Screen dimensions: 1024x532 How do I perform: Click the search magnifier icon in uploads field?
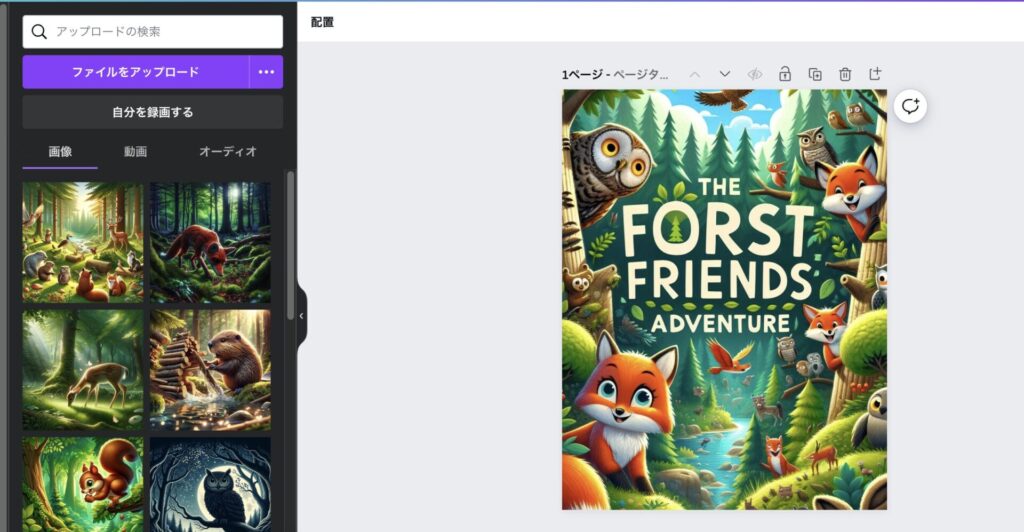click(39, 31)
